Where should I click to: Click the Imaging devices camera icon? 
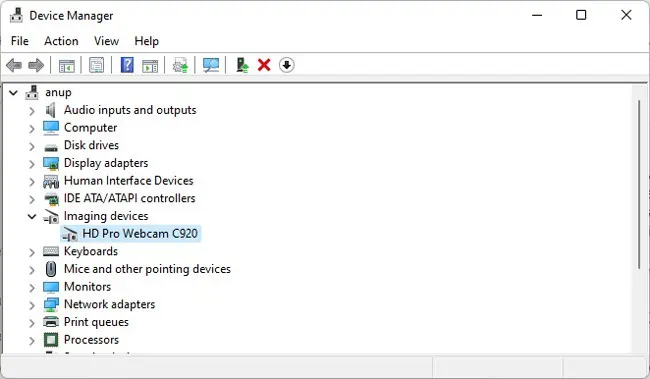click(51, 216)
